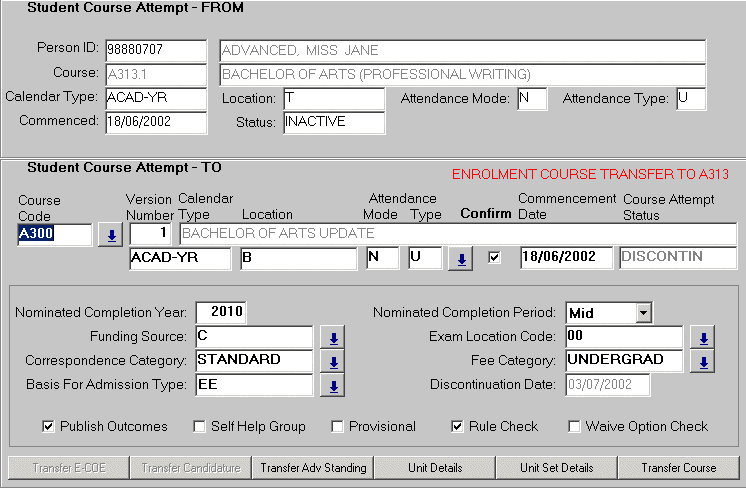Click lookup arrow next to Attendance Type

pyautogui.click(x=460, y=259)
